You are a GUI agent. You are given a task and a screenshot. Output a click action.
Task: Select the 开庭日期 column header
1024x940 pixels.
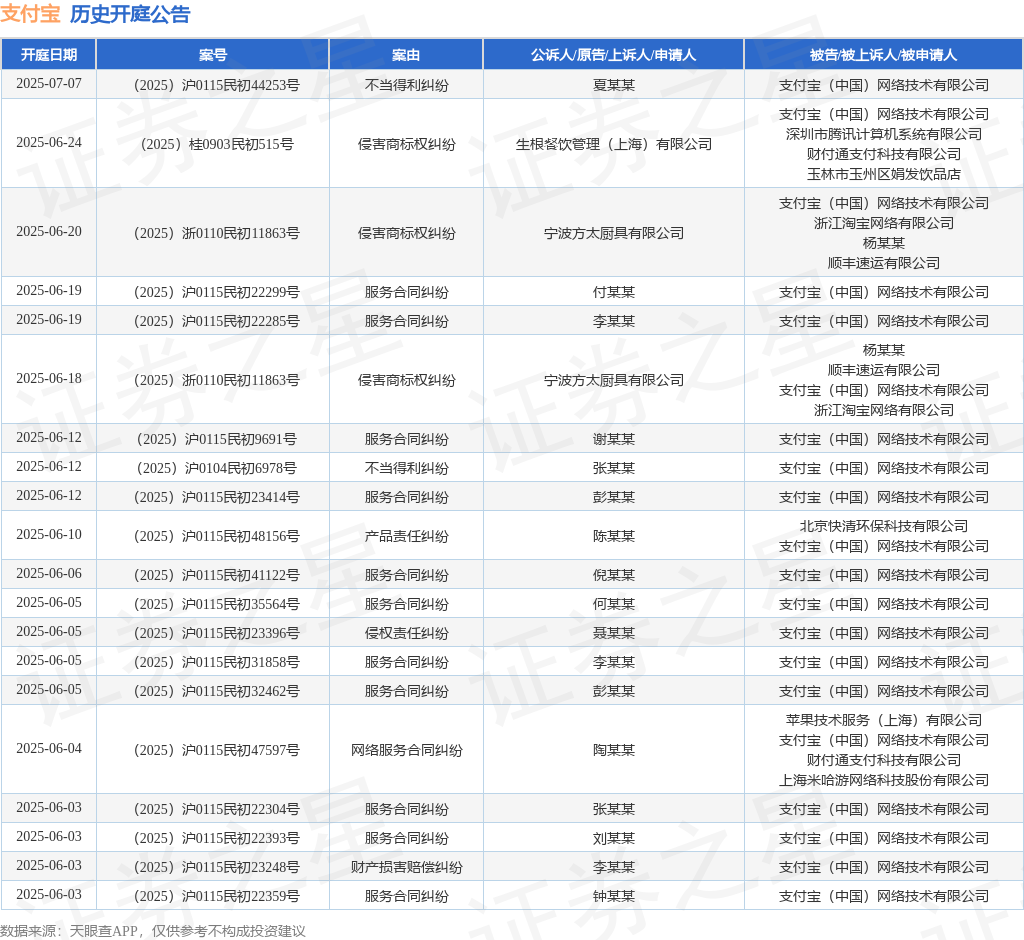(x=49, y=55)
